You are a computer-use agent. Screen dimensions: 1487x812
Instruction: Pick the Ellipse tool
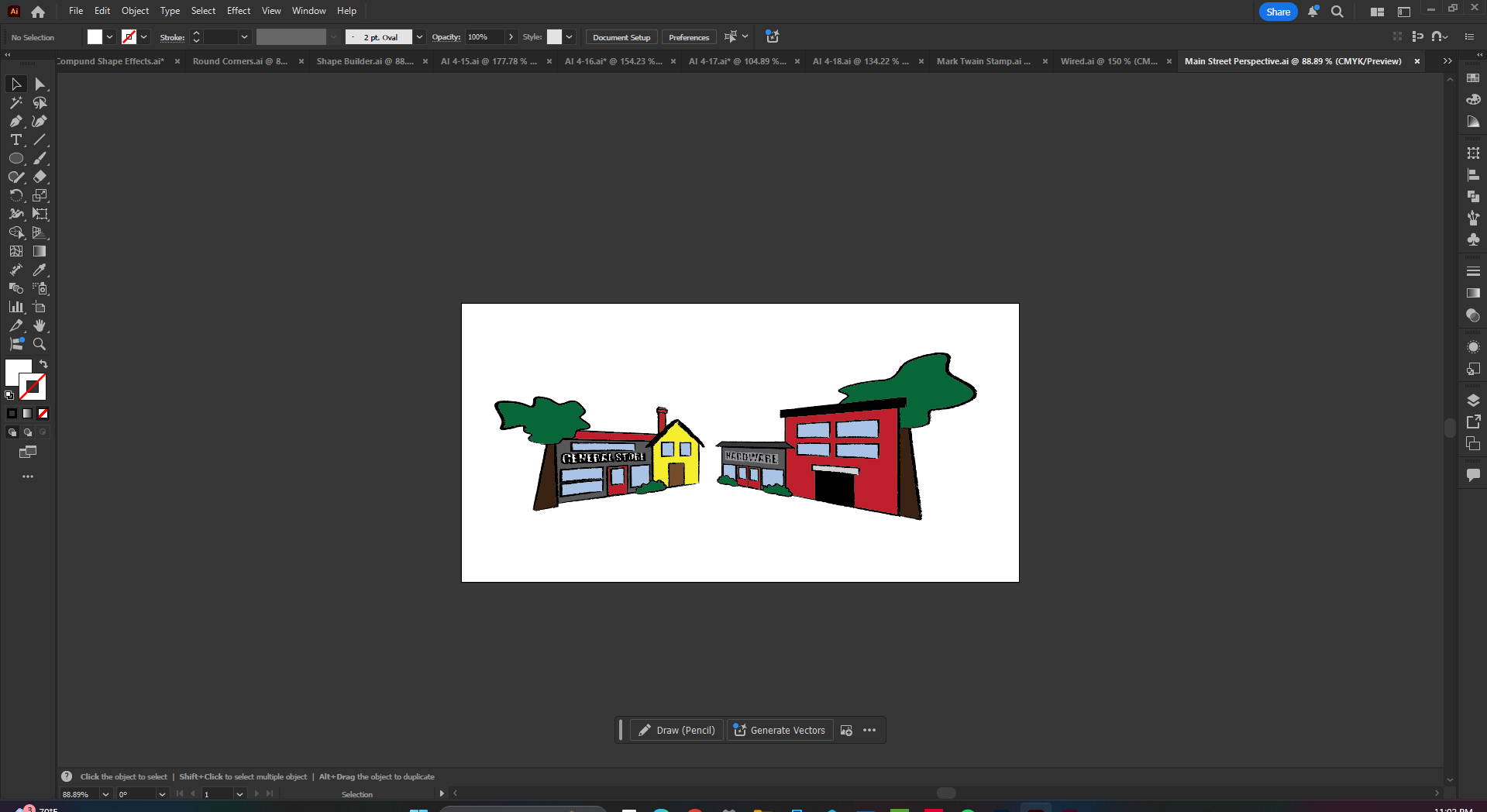tap(15, 158)
